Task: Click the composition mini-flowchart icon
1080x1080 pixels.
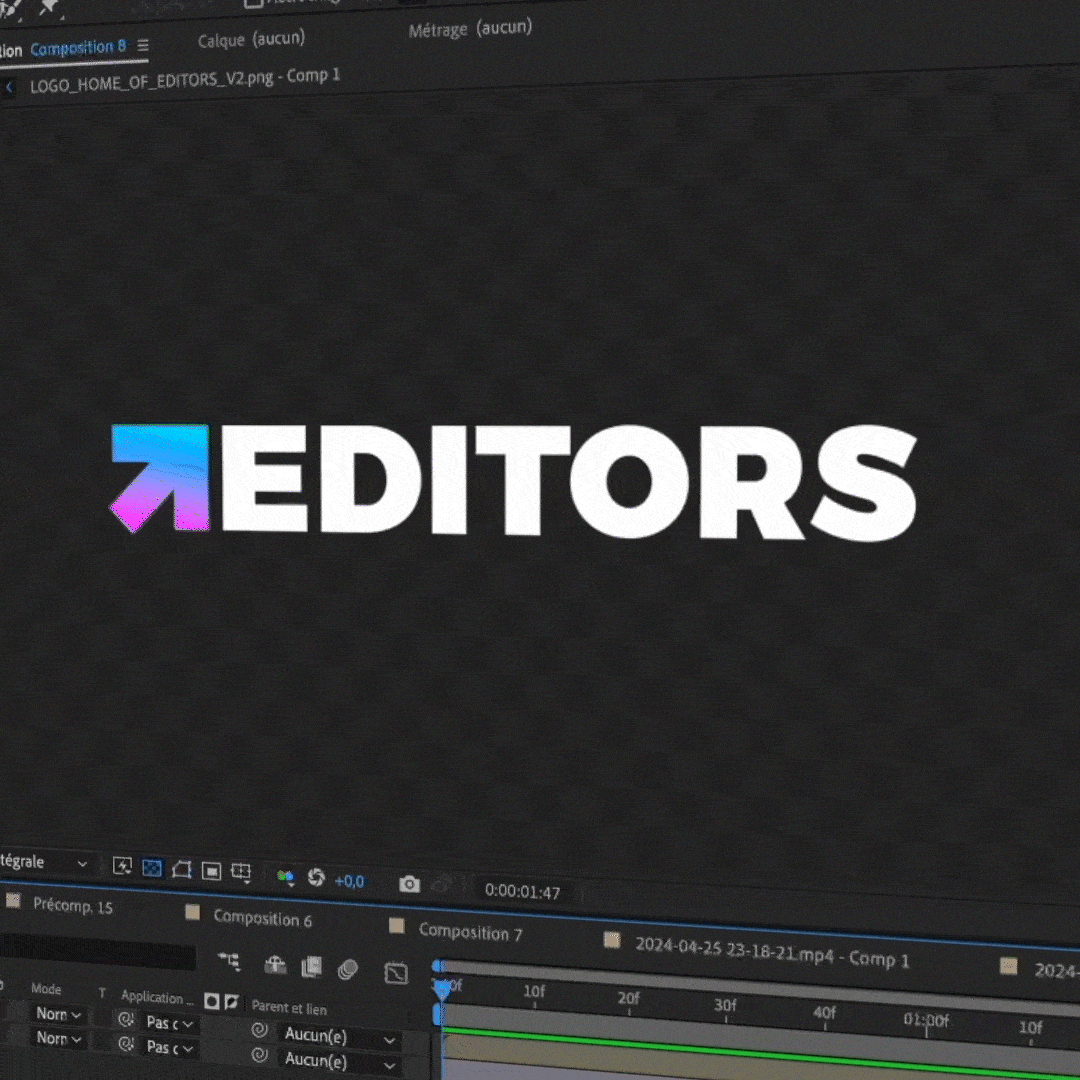Action: click(229, 962)
